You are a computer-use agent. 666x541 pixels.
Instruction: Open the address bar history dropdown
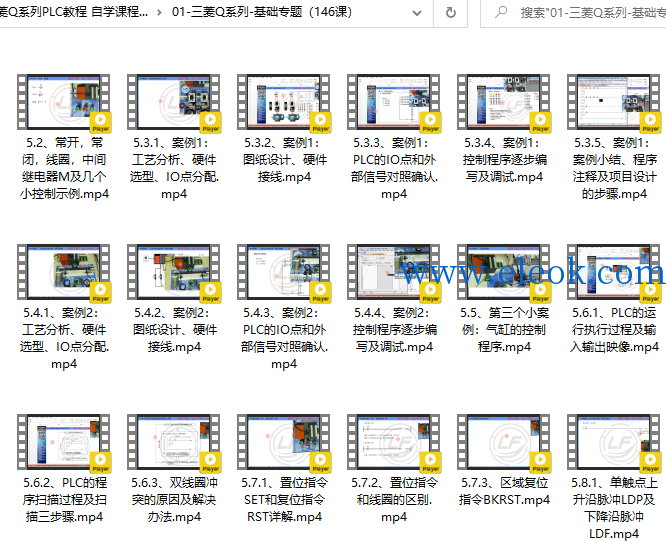417,13
